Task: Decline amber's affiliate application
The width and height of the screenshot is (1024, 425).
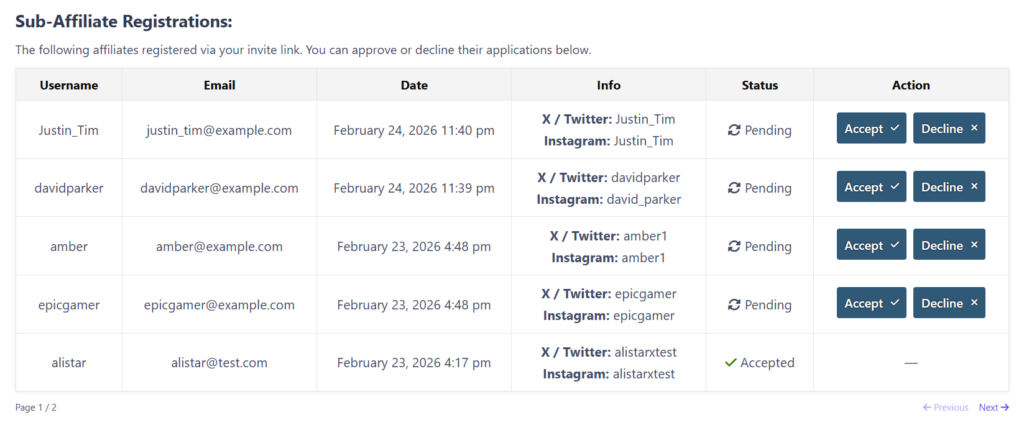Action: pyautogui.click(x=948, y=245)
